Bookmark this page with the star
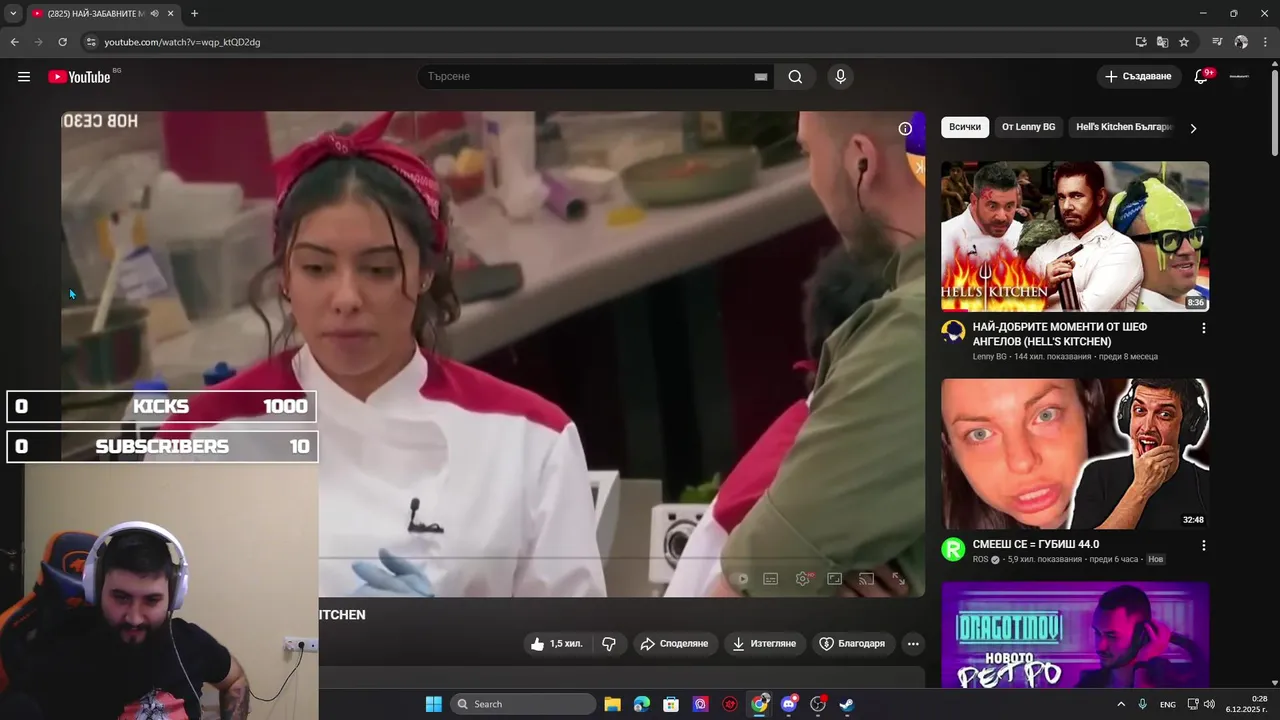Image resolution: width=1280 pixels, height=720 pixels. click(1184, 42)
